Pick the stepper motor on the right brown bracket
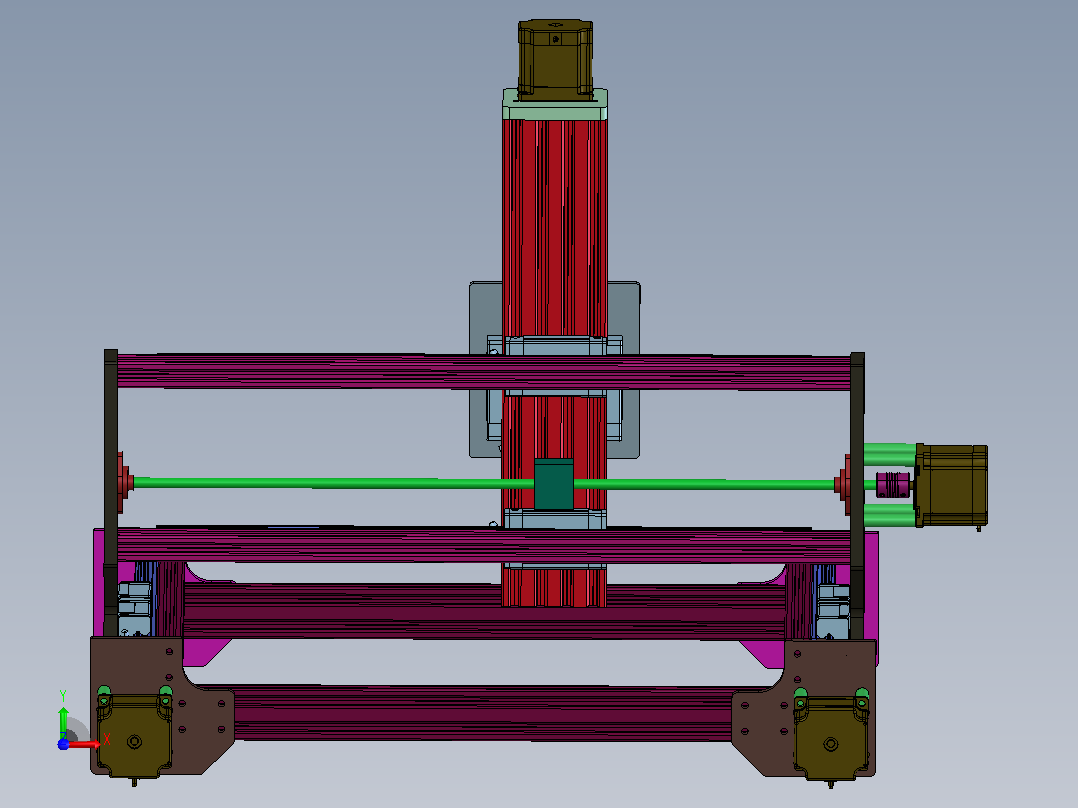Viewport: 1078px width, 808px height. [x=830, y=739]
